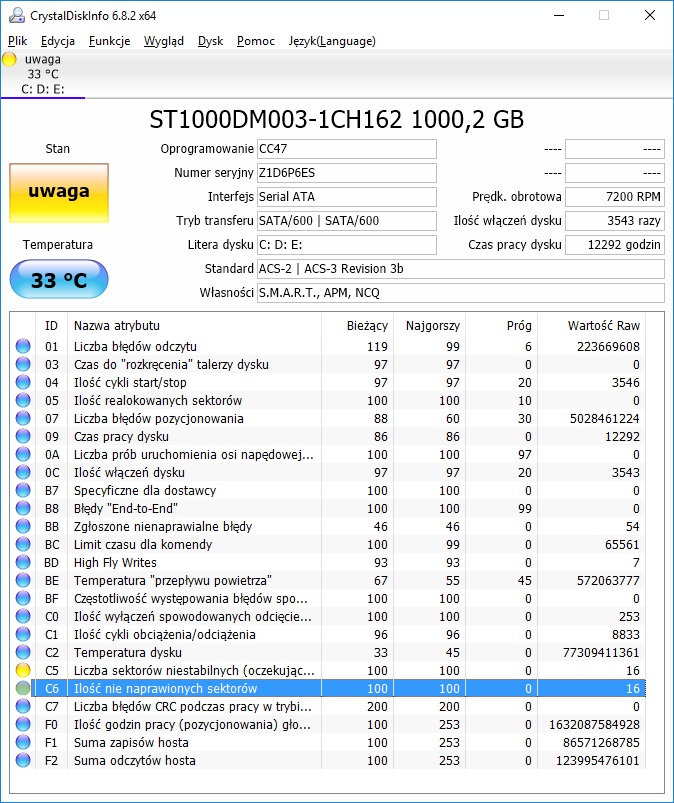Click status icon for attribute C7 CRC errors
Screen dimensions: 674x803
coord(23,706)
